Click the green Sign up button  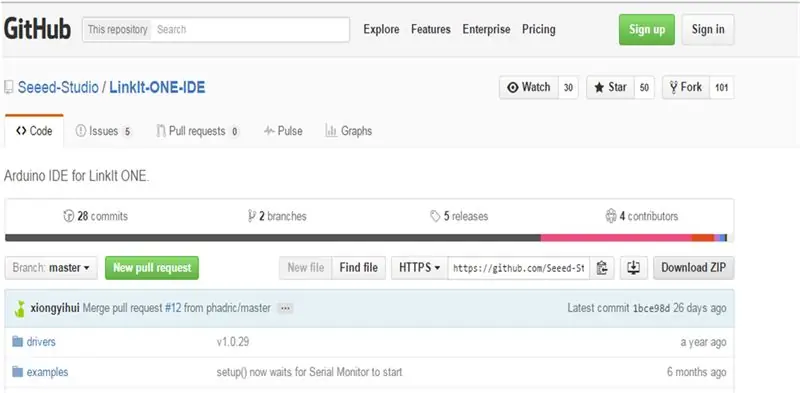(x=646, y=30)
